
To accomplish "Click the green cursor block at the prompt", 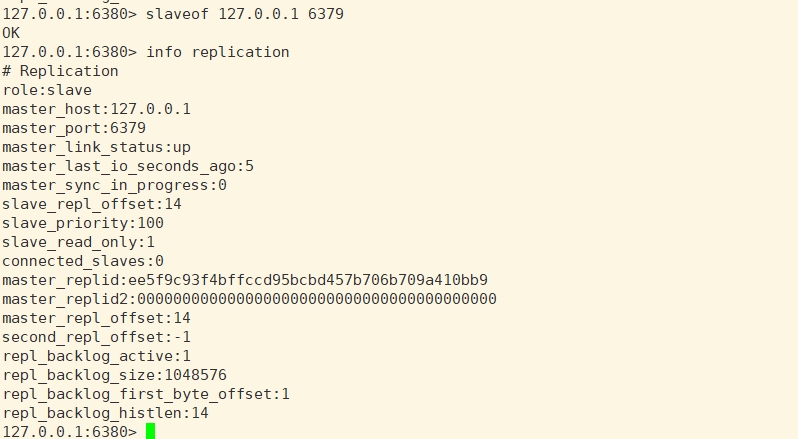I will click(150, 431).
